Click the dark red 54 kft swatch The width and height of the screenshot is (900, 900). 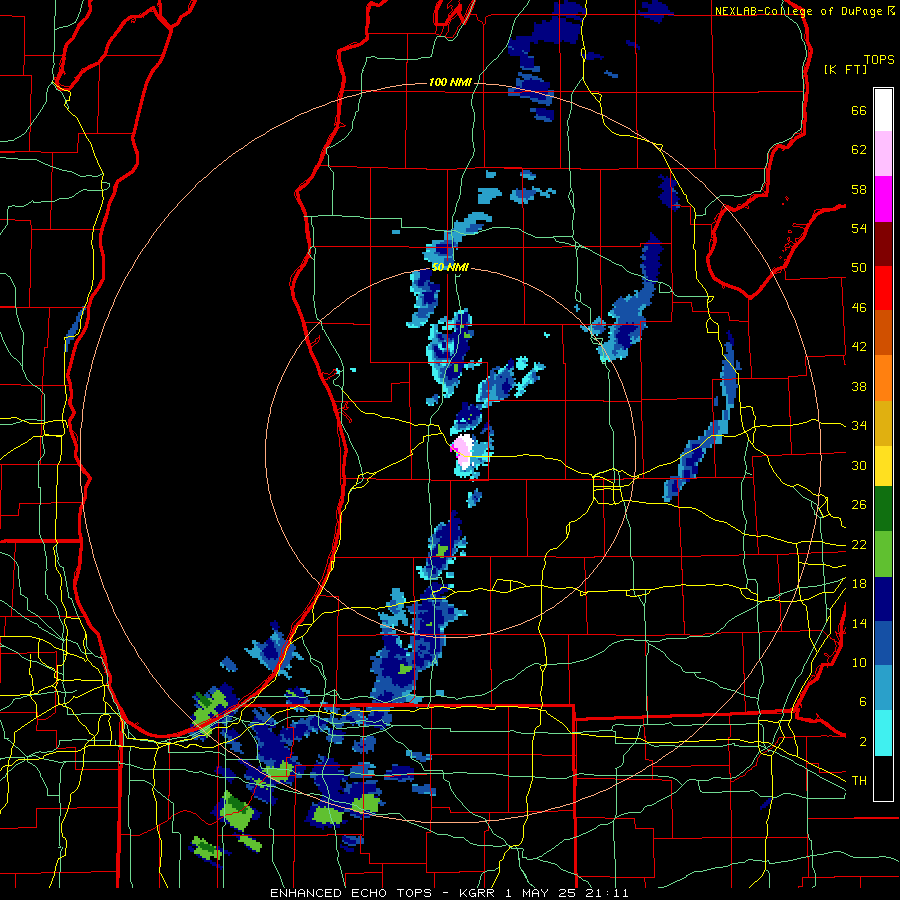pyautogui.click(x=883, y=243)
